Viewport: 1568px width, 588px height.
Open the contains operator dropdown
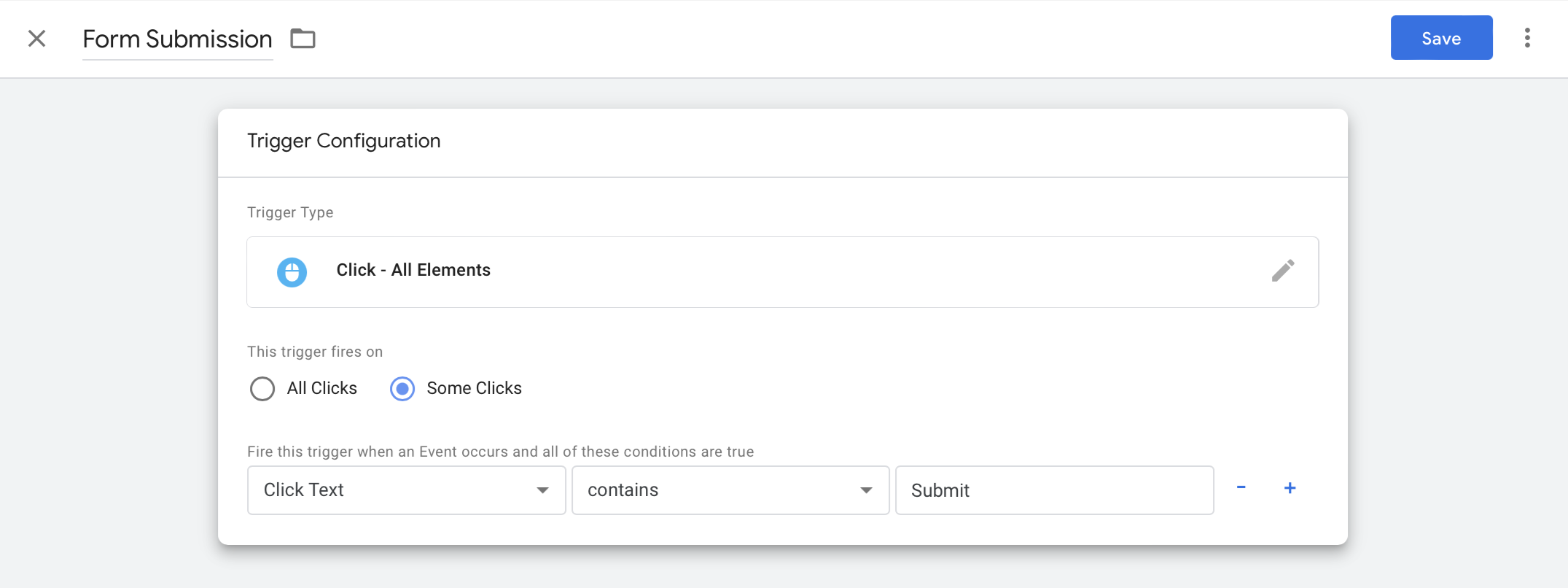pyautogui.click(x=729, y=490)
